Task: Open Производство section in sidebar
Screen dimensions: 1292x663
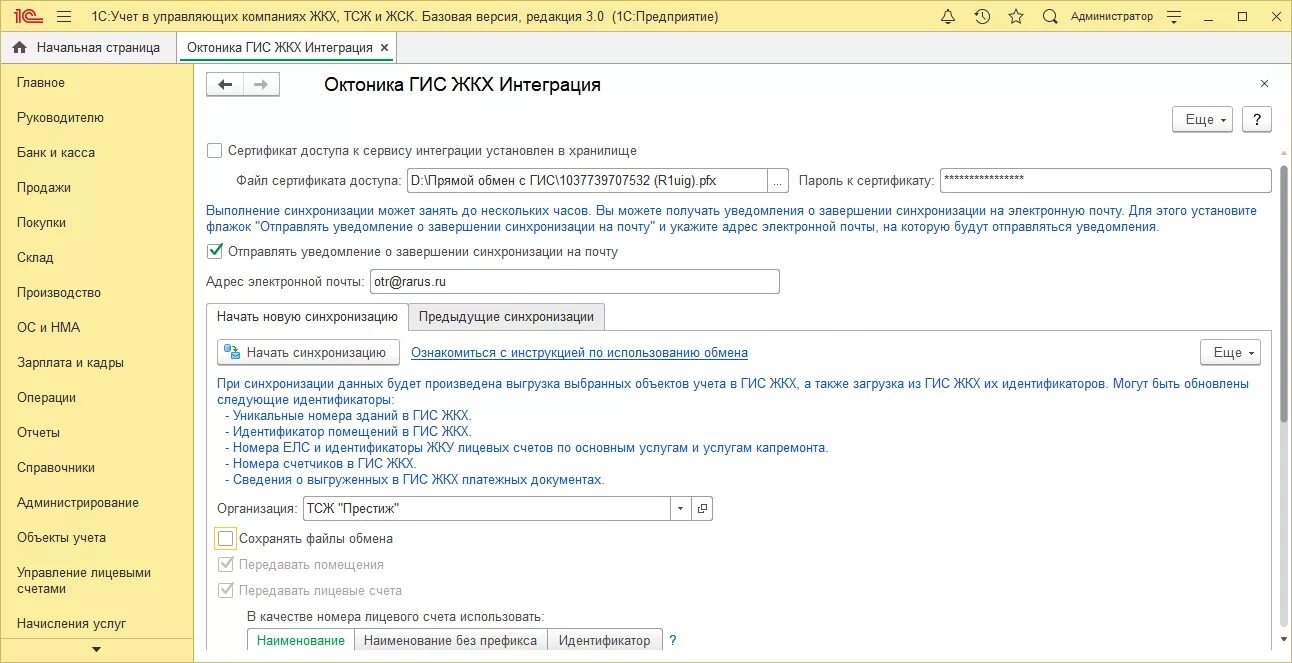Action: pyautogui.click(x=59, y=292)
